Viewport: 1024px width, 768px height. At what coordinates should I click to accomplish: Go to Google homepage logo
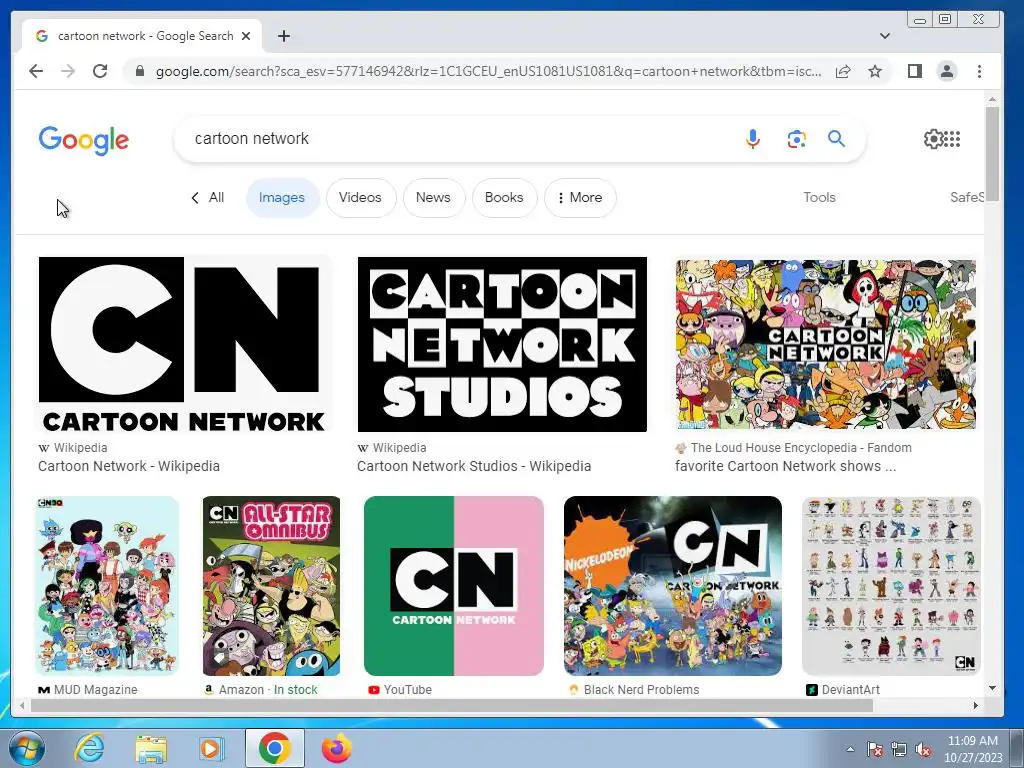click(x=84, y=140)
